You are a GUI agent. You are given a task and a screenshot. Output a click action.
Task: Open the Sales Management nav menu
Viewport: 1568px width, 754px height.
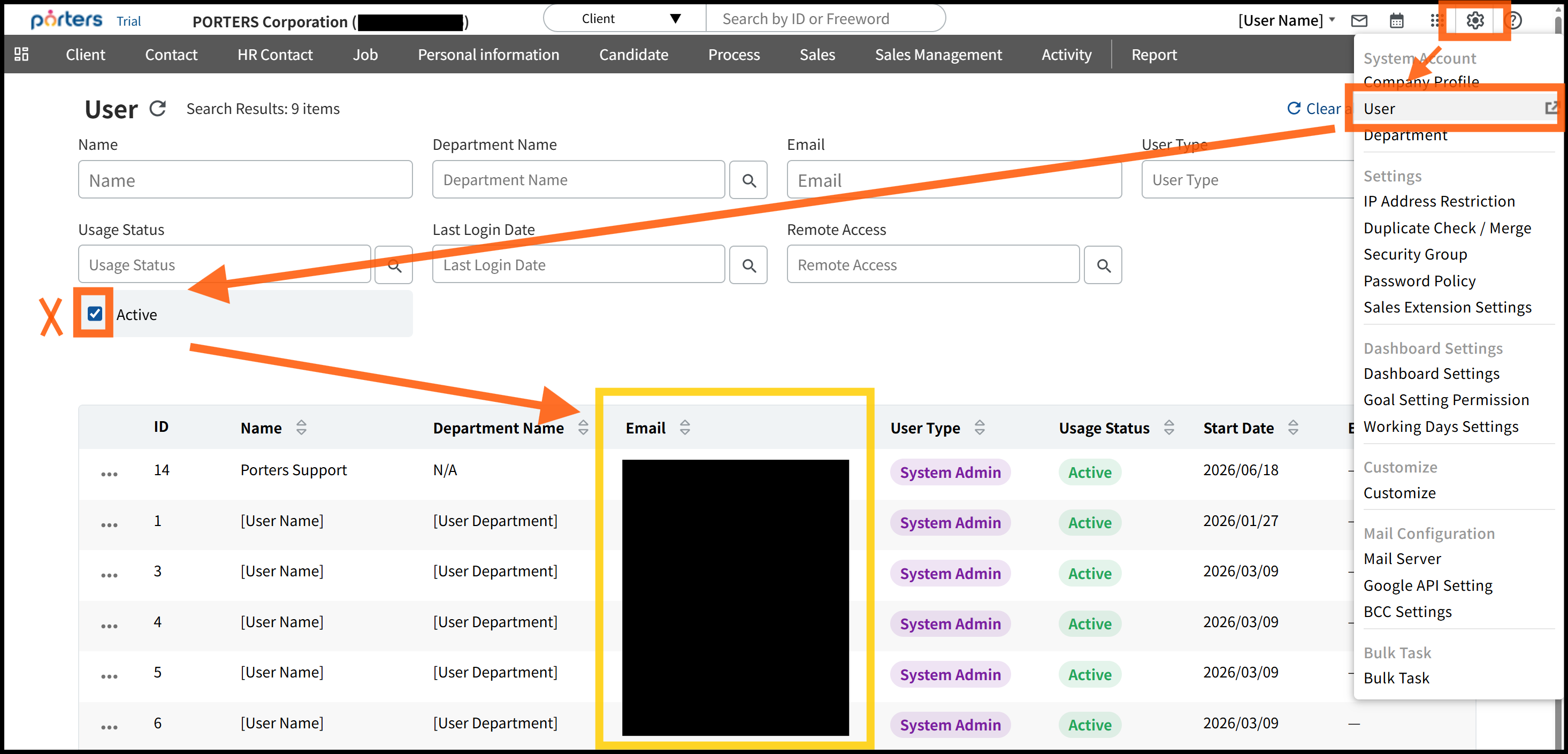[938, 54]
